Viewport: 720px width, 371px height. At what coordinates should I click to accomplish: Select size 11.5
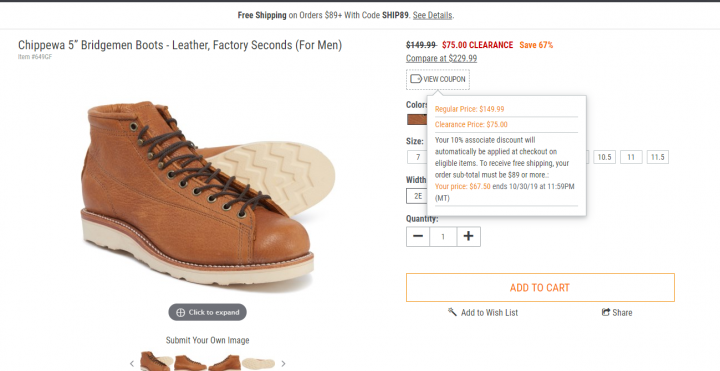[x=658, y=157]
